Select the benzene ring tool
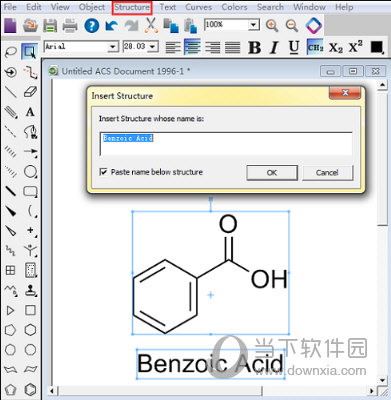This screenshot has height=400, width=391. point(30,389)
